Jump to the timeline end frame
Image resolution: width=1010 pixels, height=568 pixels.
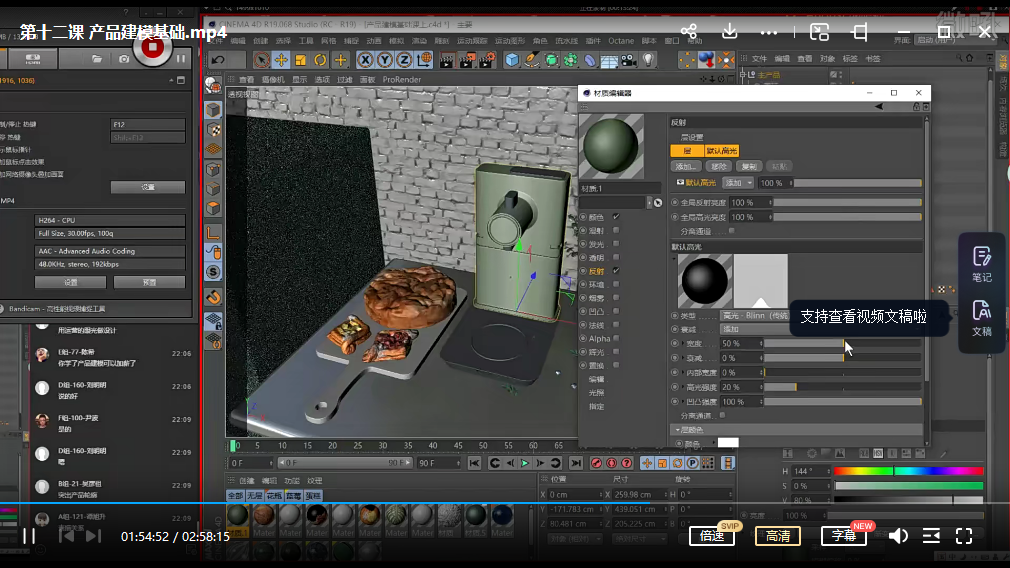coord(576,463)
